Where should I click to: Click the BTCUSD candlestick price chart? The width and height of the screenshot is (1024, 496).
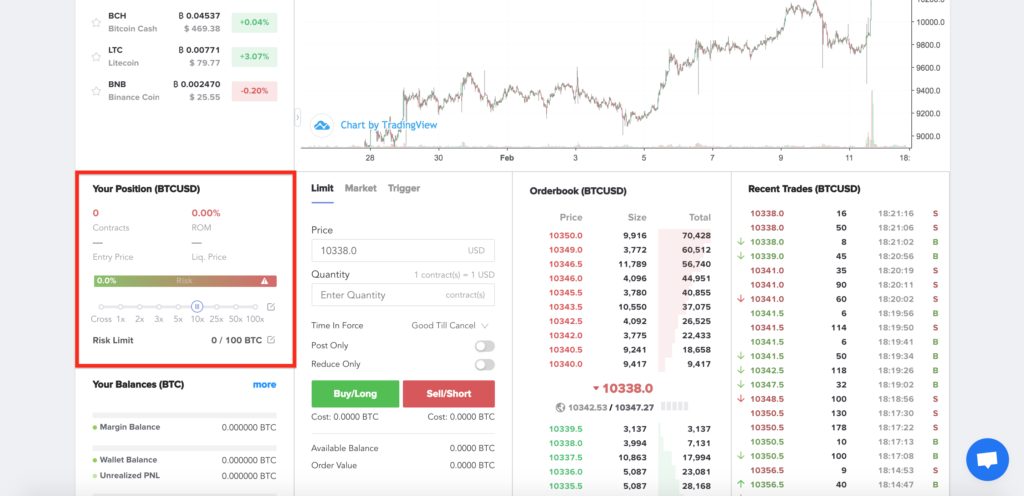tap(604, 75)
